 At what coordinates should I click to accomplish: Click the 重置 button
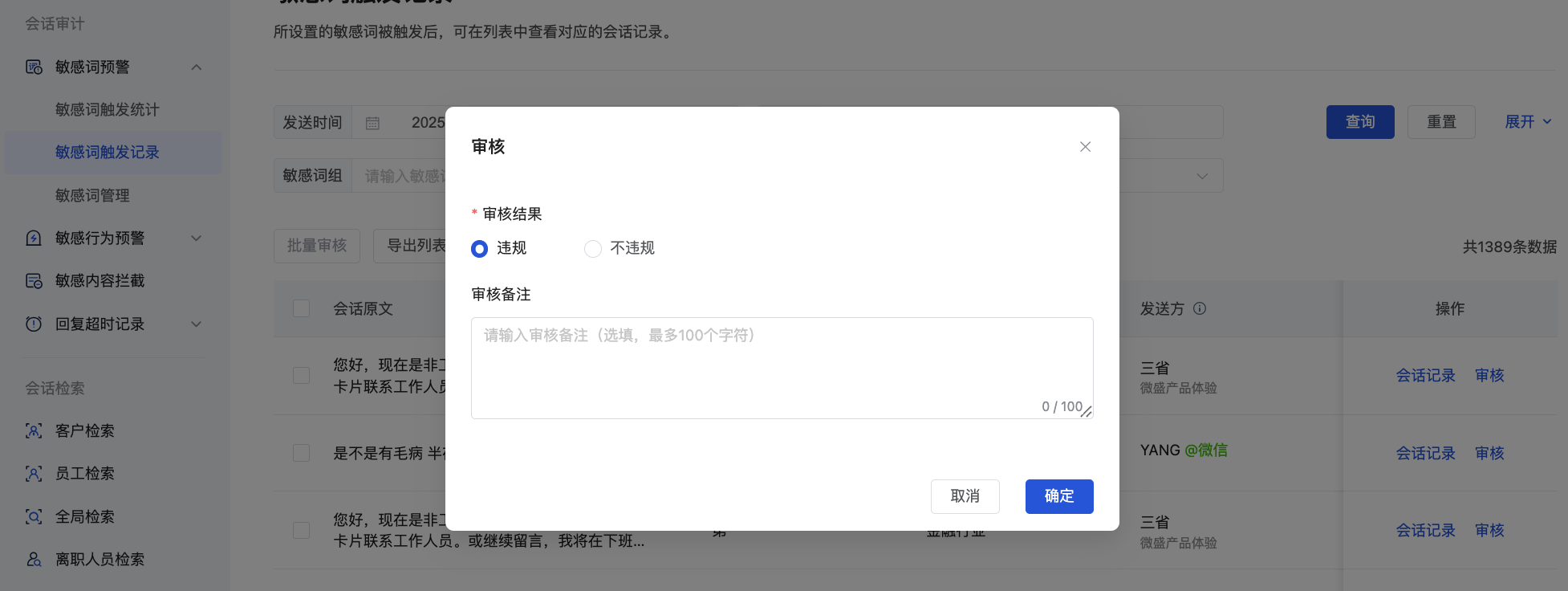pyautogui.click(x=1441, y=122)
